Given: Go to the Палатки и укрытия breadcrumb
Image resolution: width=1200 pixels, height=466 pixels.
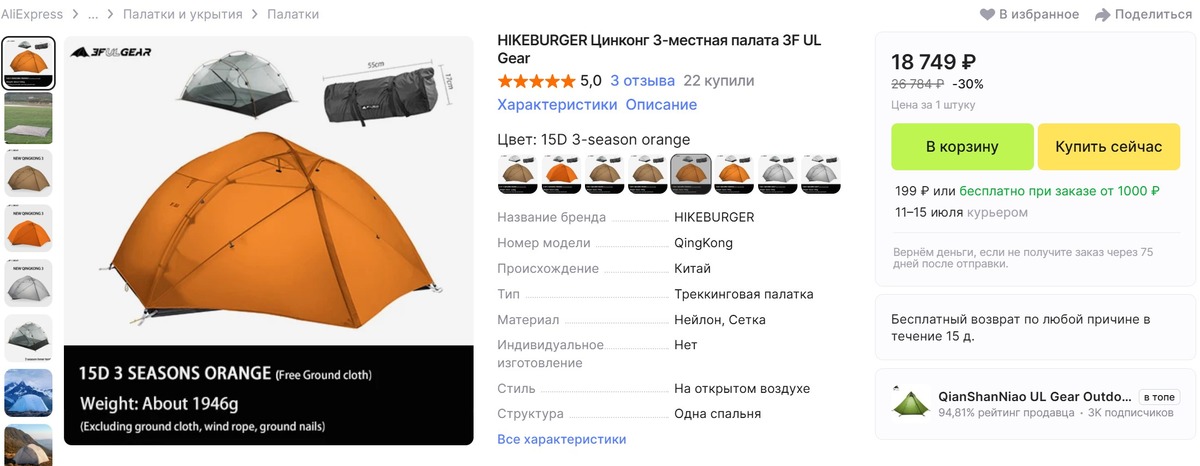Looking at the screenshot, I should [181, 14].
